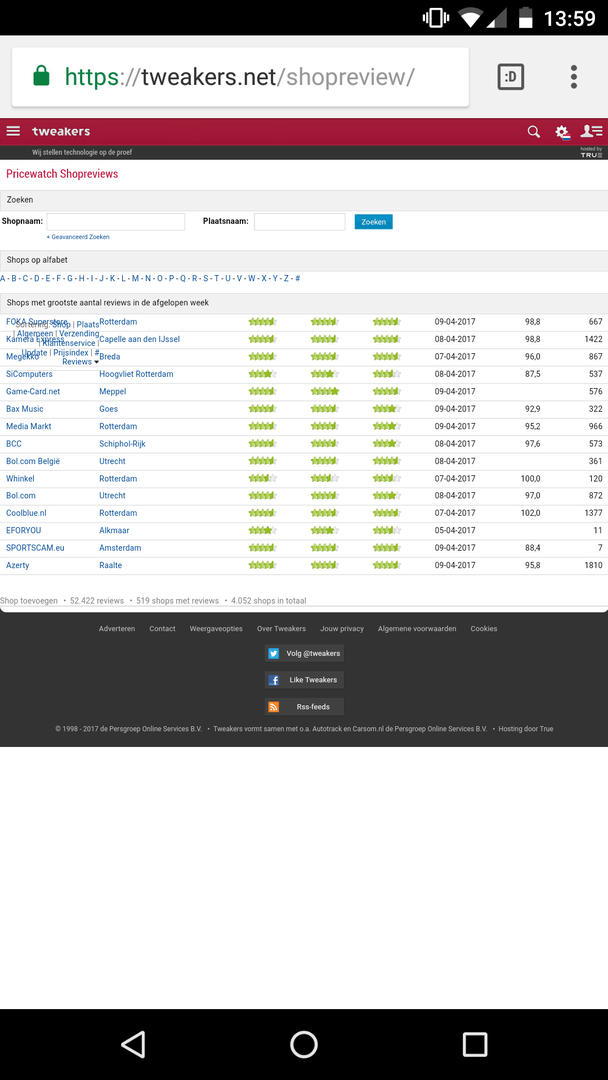Tap the Android back button

(x=133, y=1044)
